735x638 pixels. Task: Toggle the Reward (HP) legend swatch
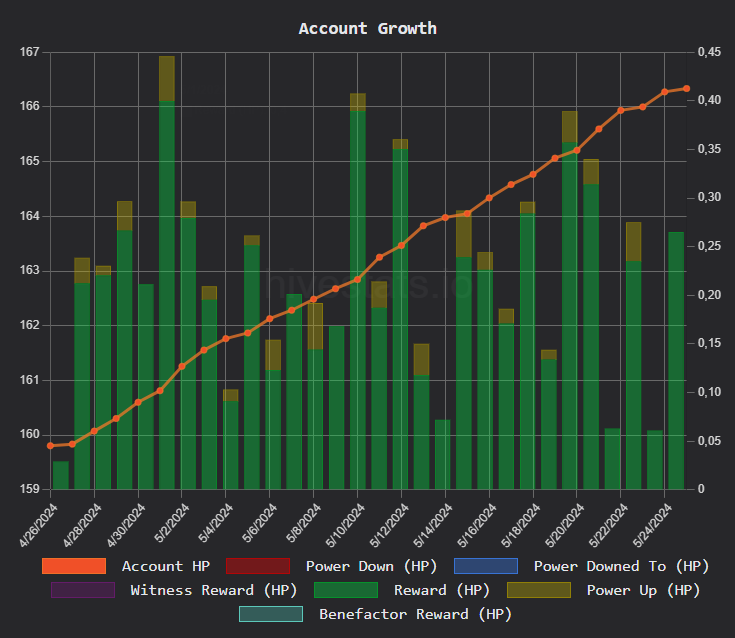pyautogui.click(x=346, y=590)
